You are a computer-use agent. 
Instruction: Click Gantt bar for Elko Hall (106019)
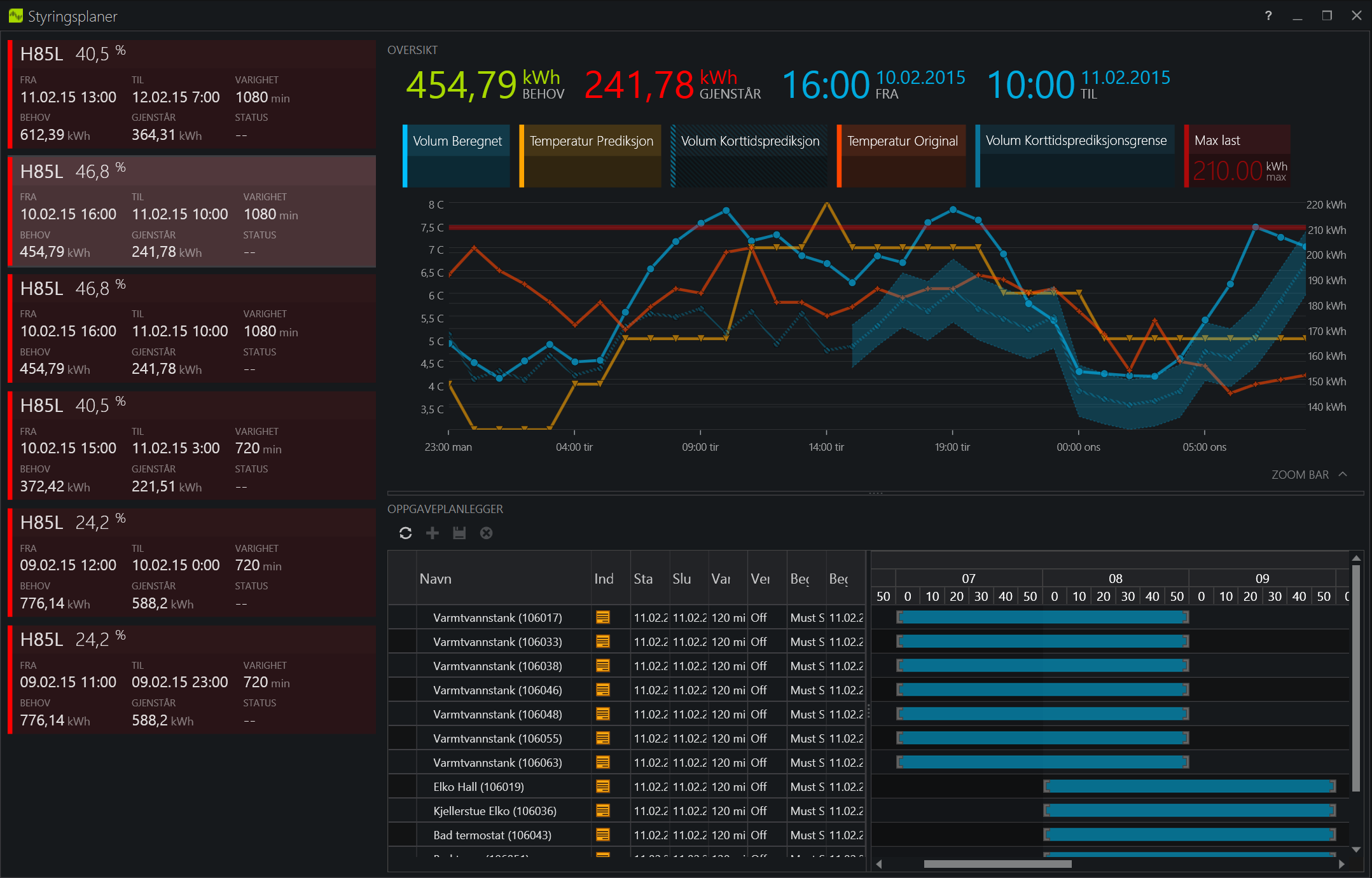(x=1189, y=786)
